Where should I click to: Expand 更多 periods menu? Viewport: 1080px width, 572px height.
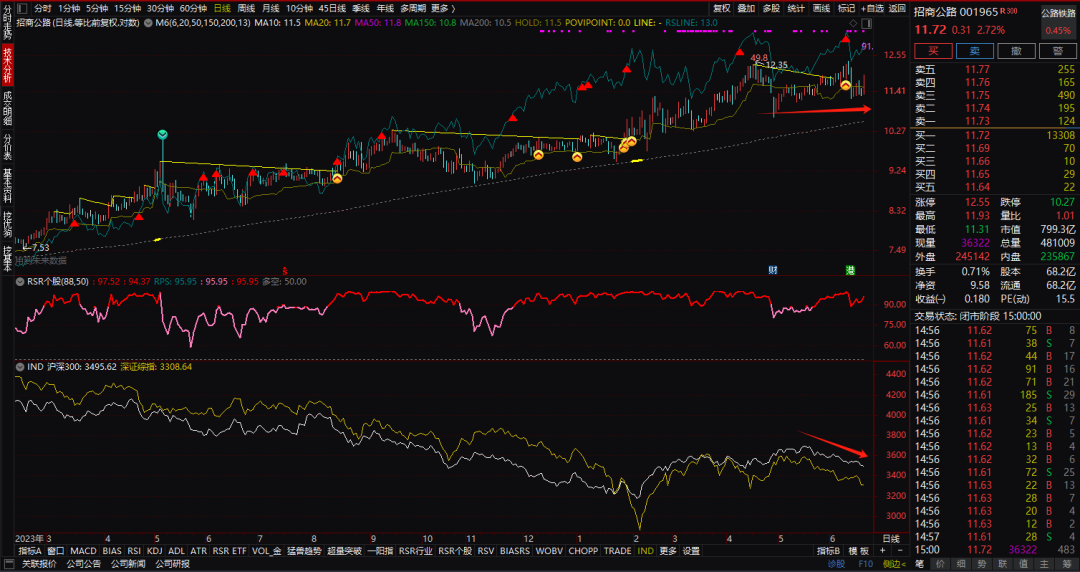pos(443,8)
